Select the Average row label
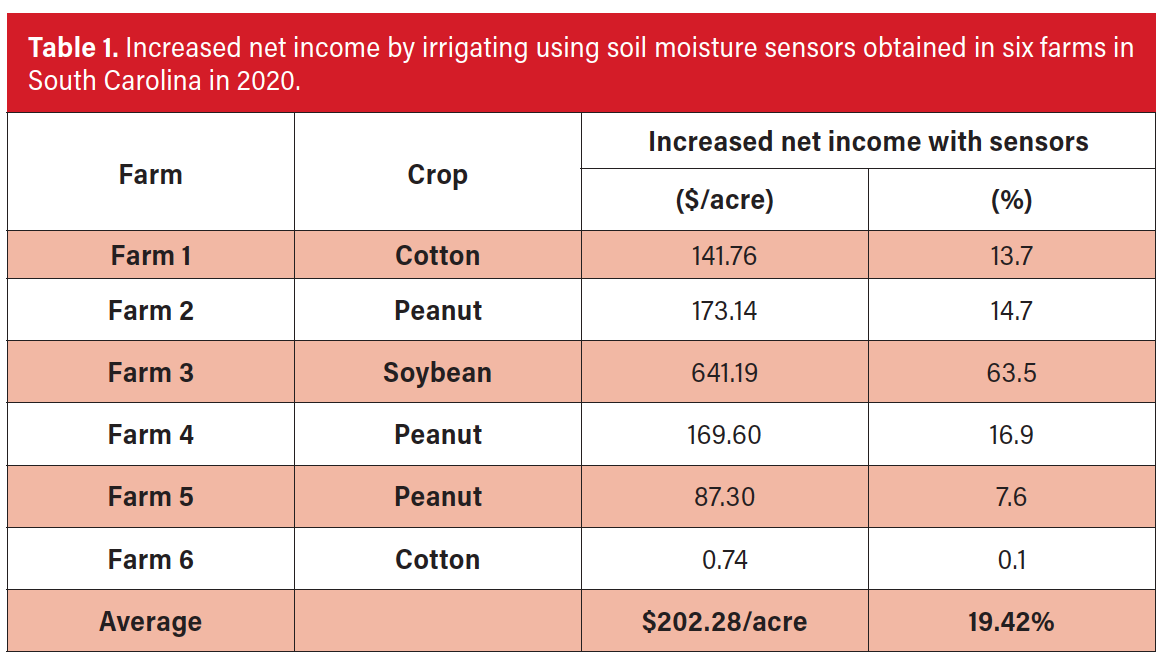The image size is (1168, 666). click(151, 622)
